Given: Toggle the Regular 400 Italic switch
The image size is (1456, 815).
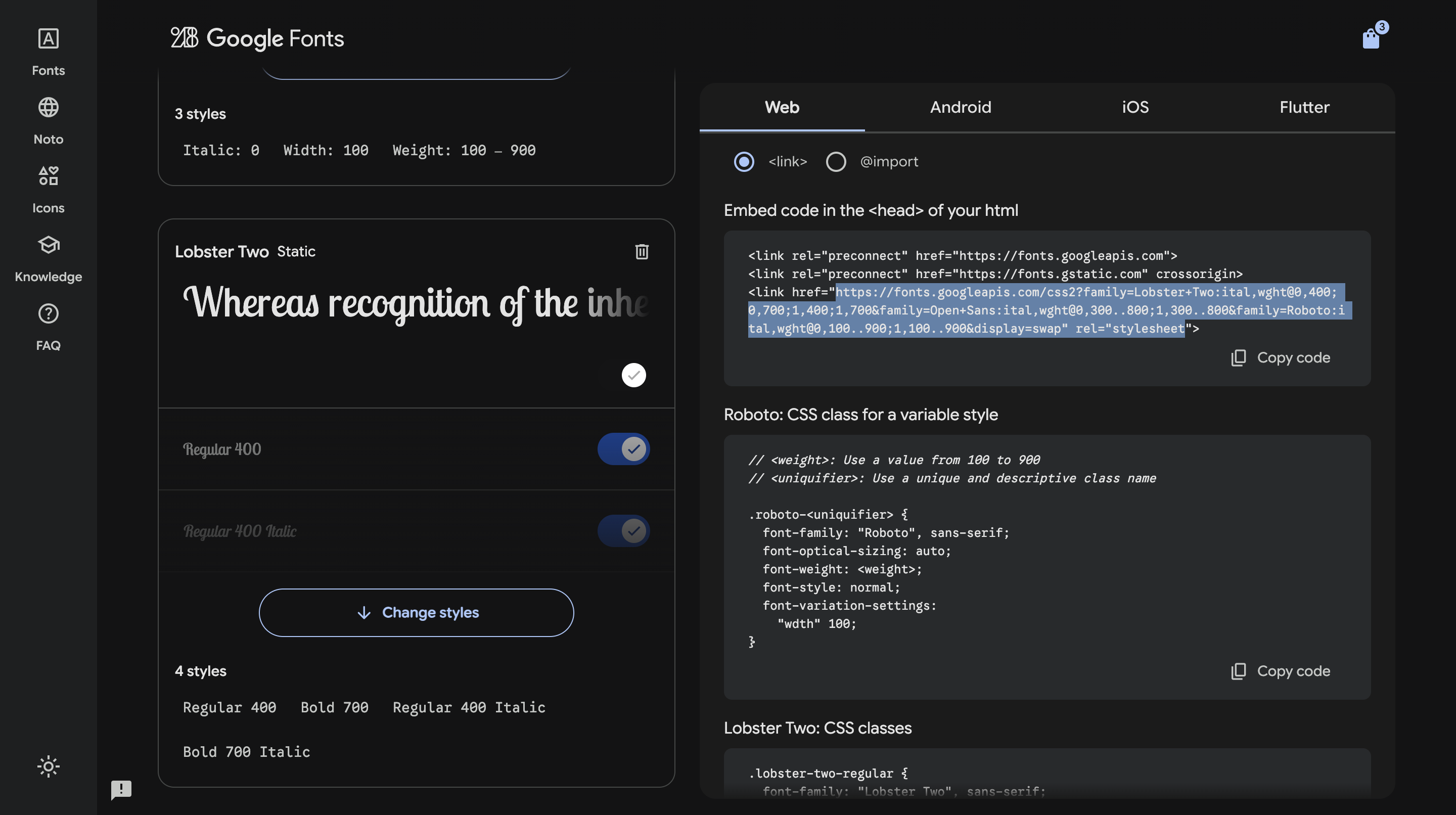Looking at the screenshot, I should pyautogui.click(x=623, y=531).
